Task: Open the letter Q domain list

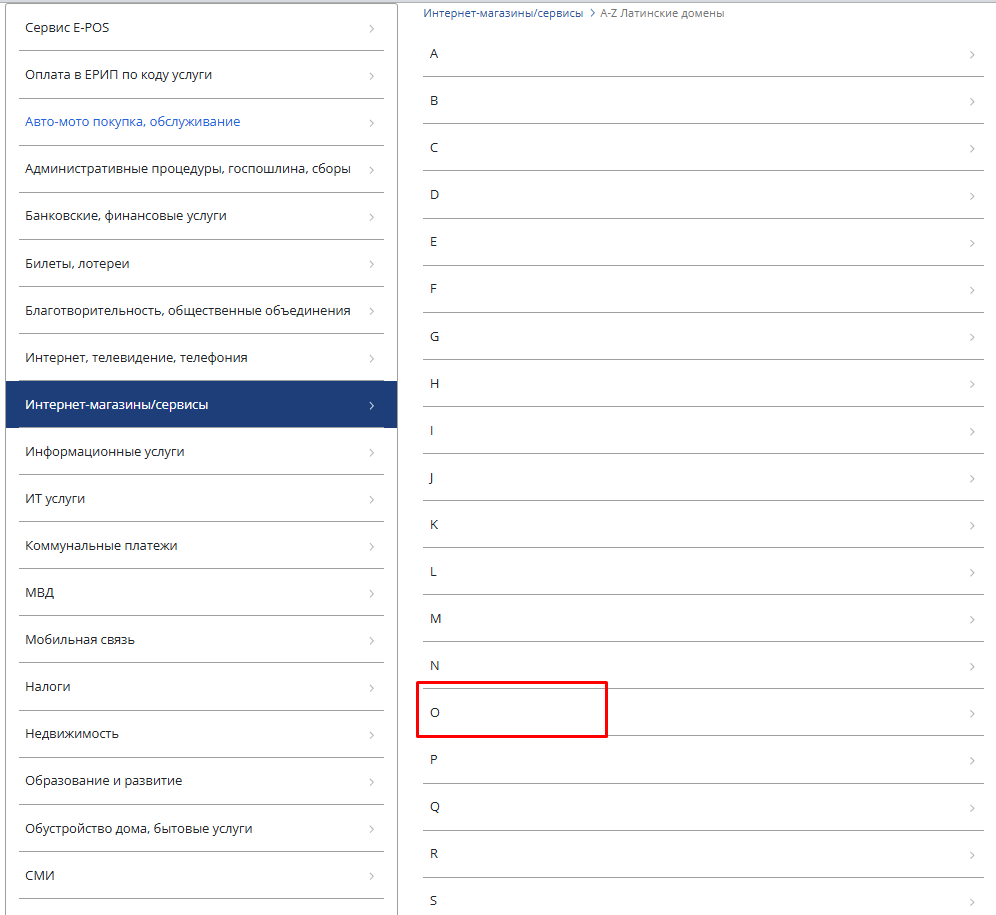Action: [x=703, y=807]
